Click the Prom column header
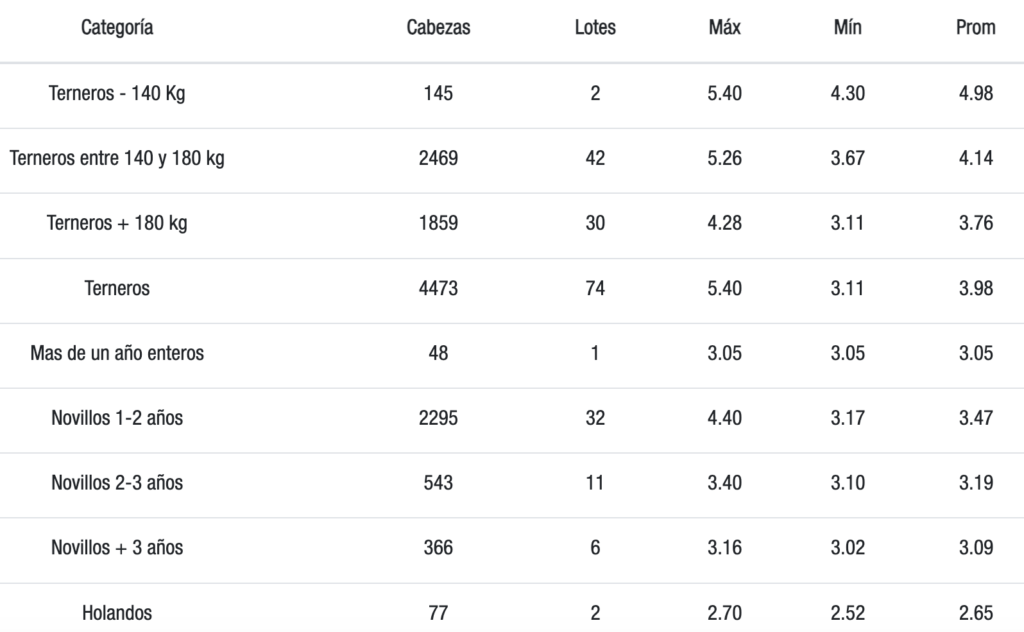1024x632 pixels. coord(975,28)
